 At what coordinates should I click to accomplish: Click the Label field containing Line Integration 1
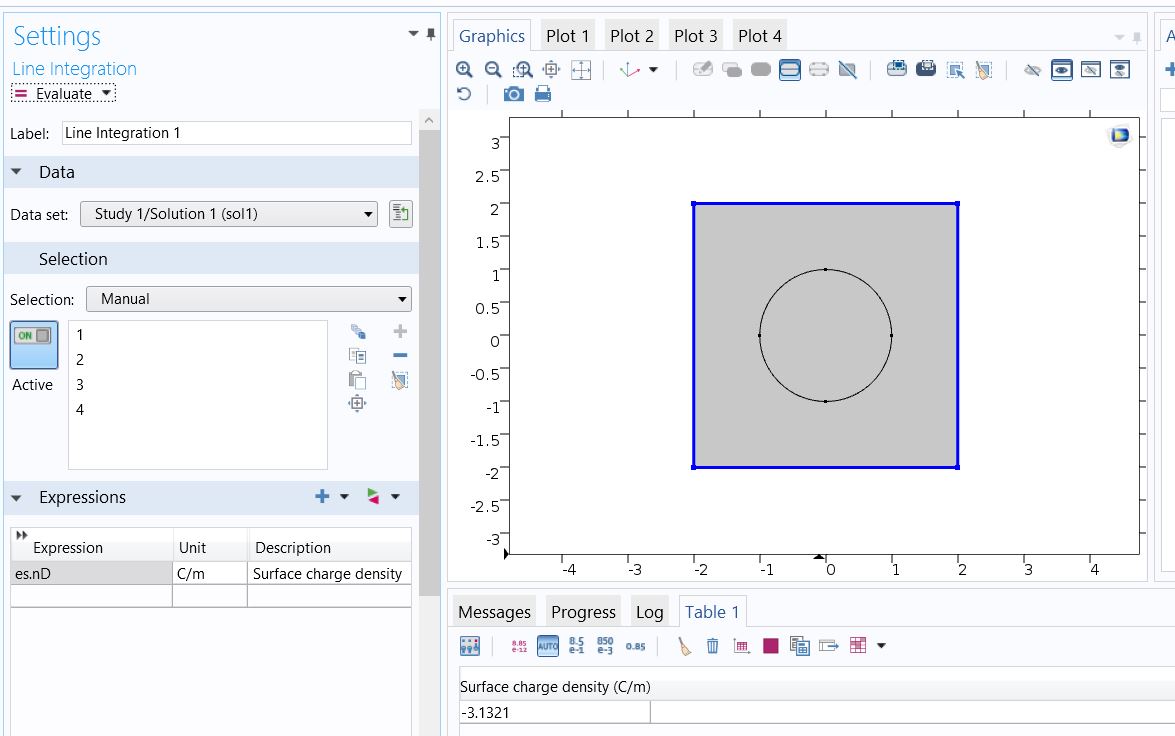[236, 133]
